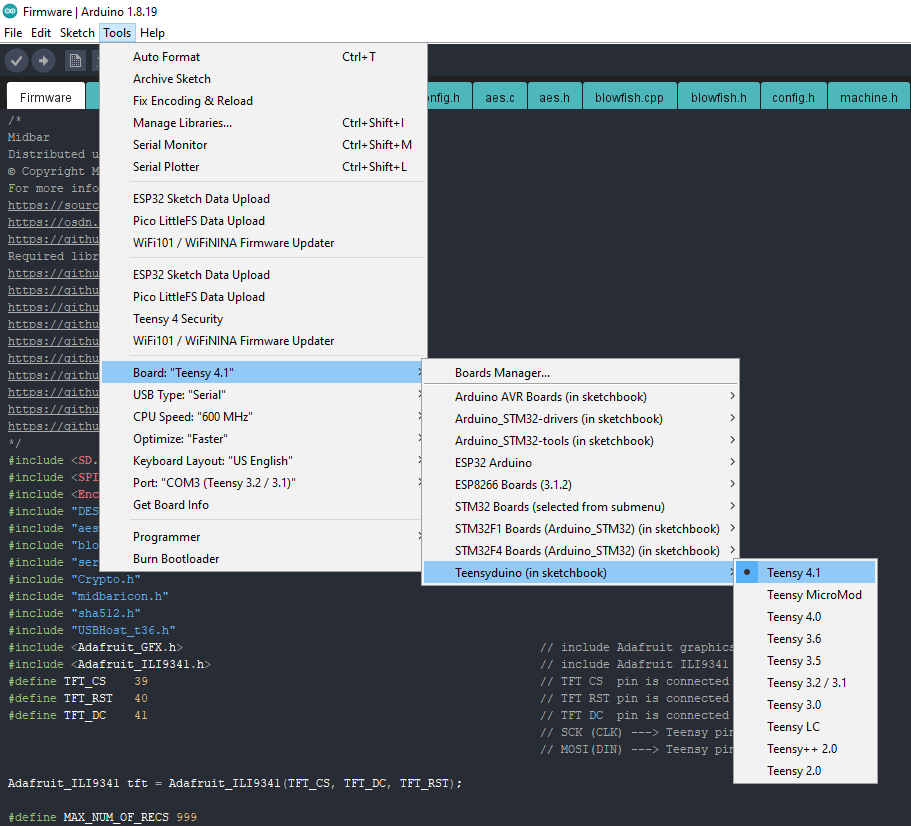Open the Programmer submenu
Image resolution: width=911 pixels, height=826 pixels.
(263, 537)
